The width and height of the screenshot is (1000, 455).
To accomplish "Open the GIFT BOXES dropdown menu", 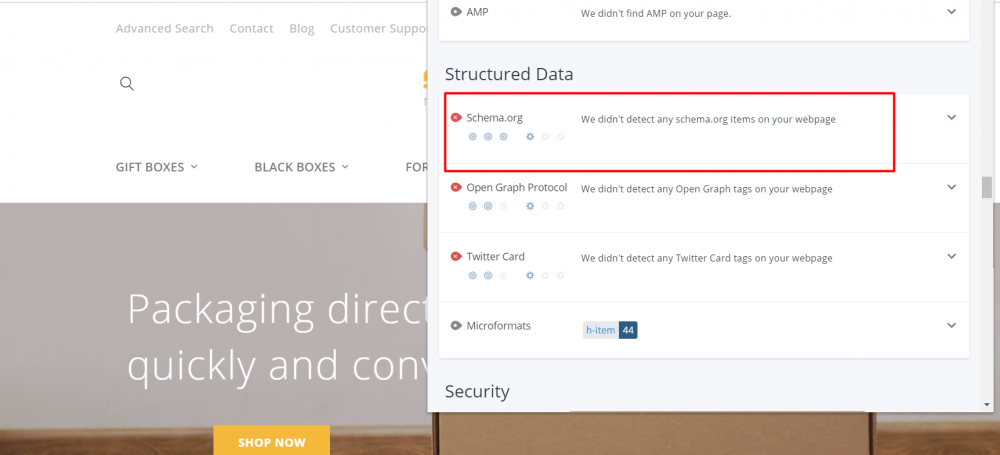I will tap(156, 167).
